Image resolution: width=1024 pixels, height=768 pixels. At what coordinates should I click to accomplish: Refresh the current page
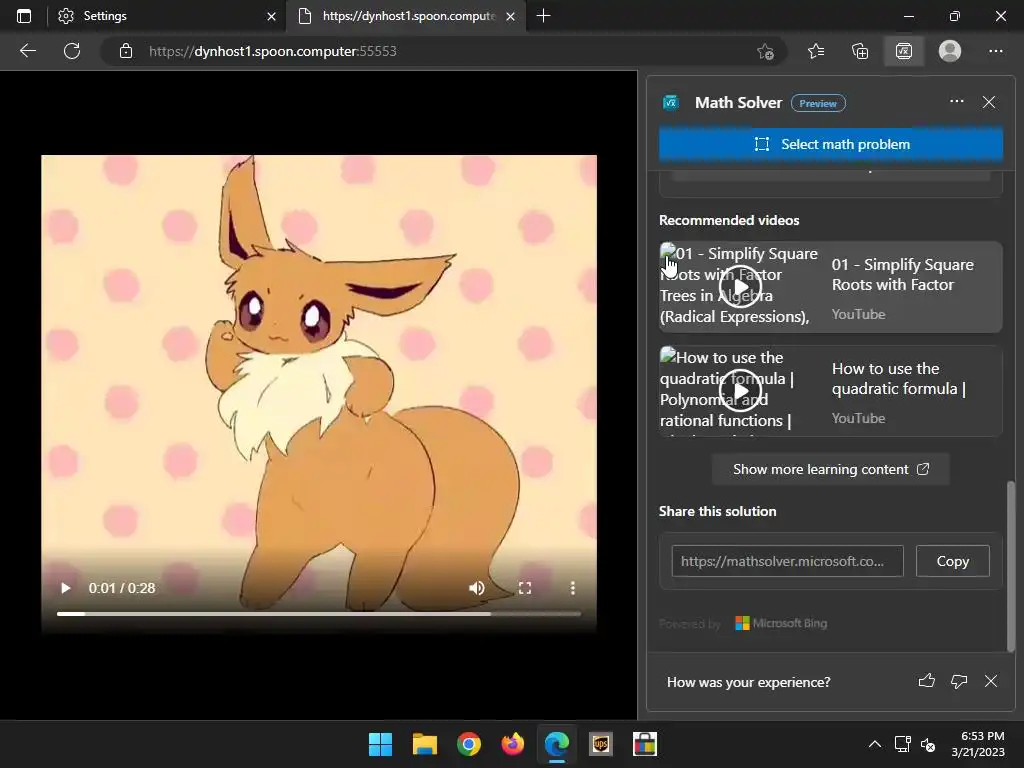click(x=71, y=51)
